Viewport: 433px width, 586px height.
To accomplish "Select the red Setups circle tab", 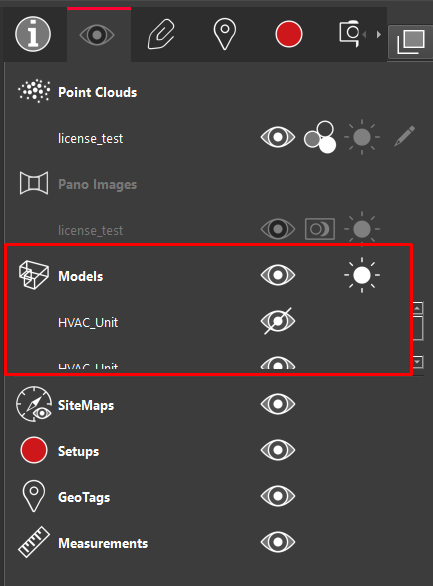I will (288, 34).
